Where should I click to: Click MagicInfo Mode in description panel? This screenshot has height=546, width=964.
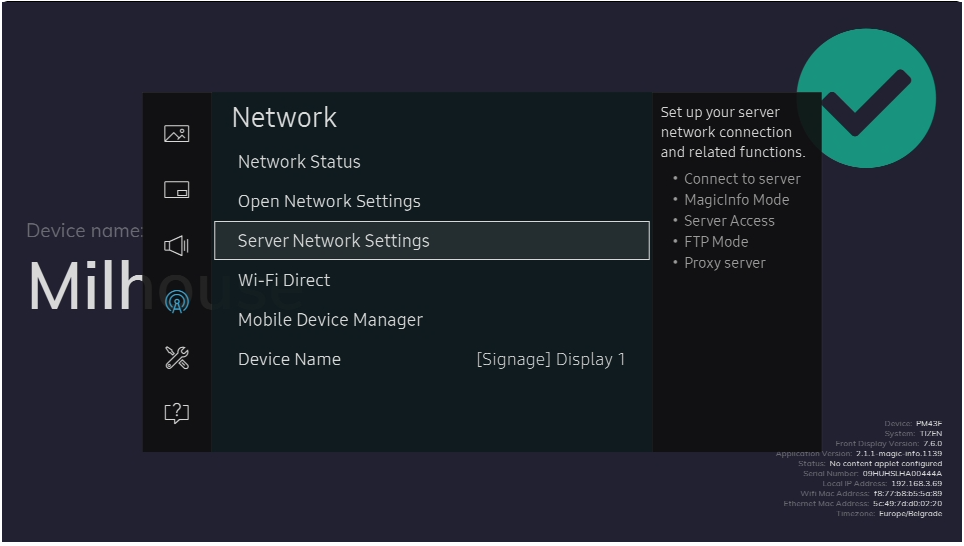(x=736, y=200)
